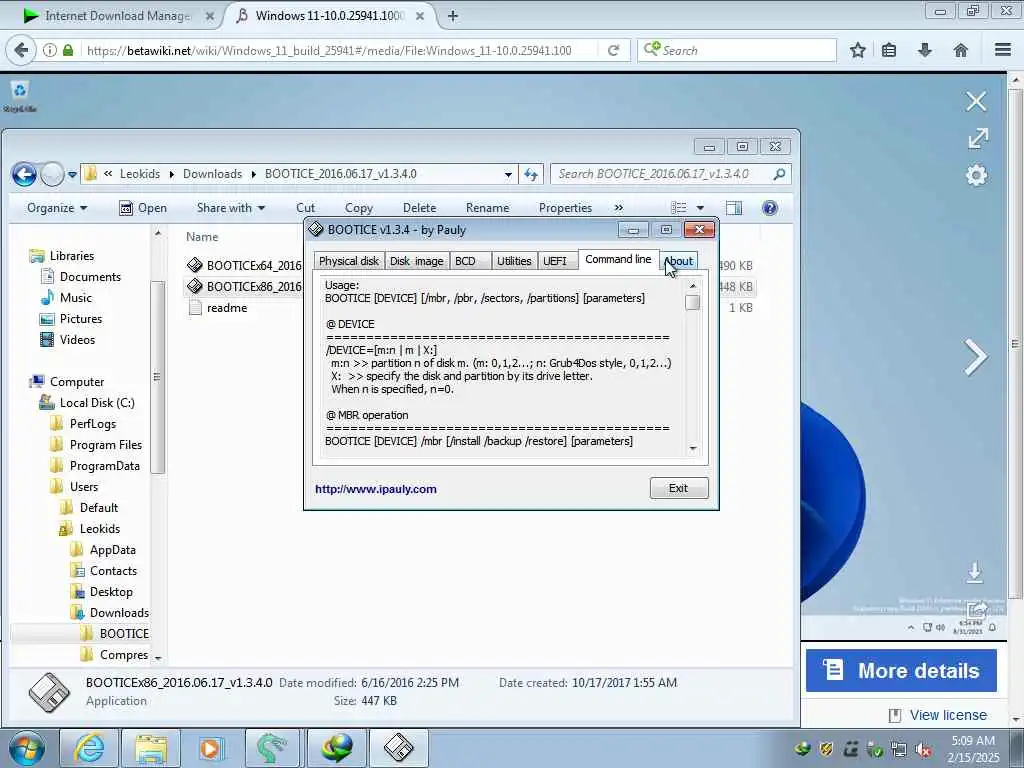The height and width of the screenshot is (768, 1024).
Task: Click the Explorer help question-mark icon
Action: (x=770, y=208)
